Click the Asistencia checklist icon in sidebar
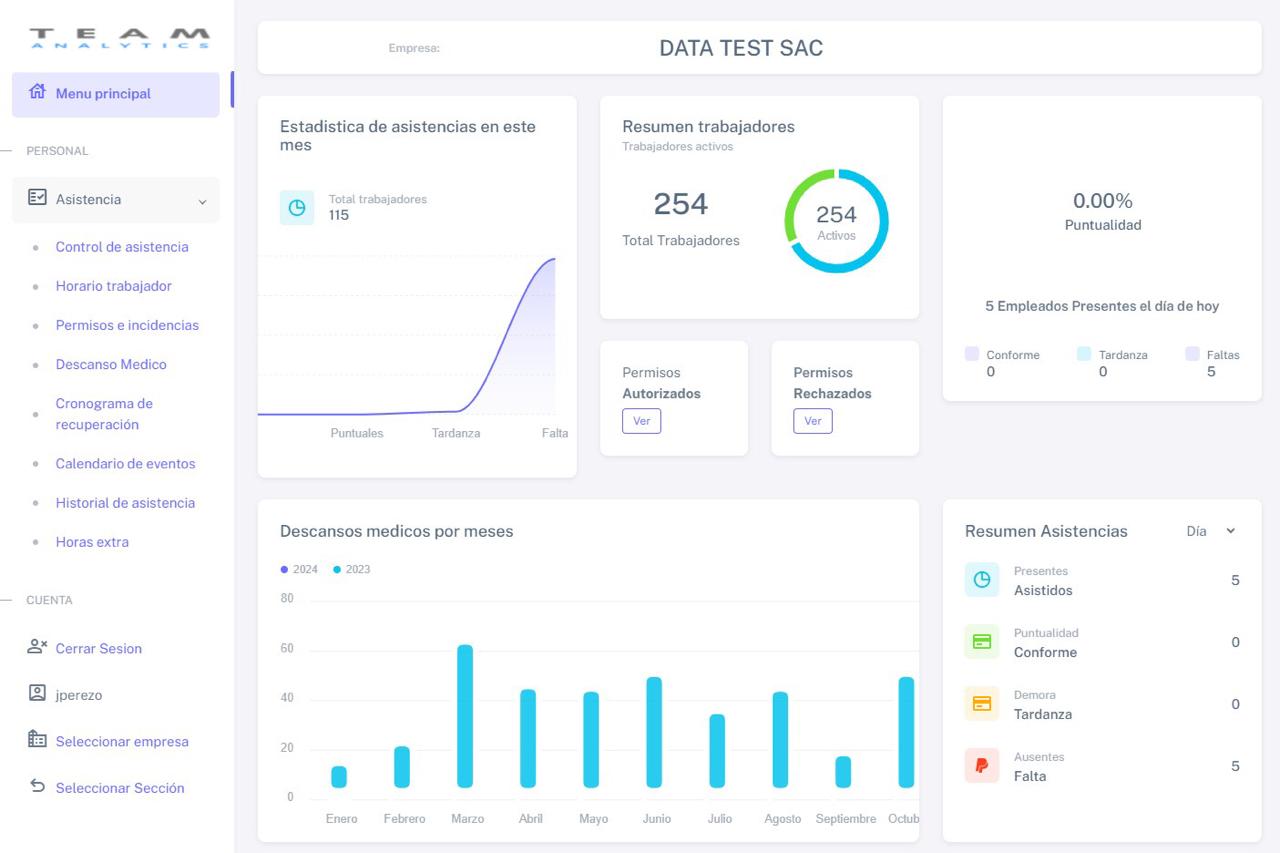 [38, 198]
